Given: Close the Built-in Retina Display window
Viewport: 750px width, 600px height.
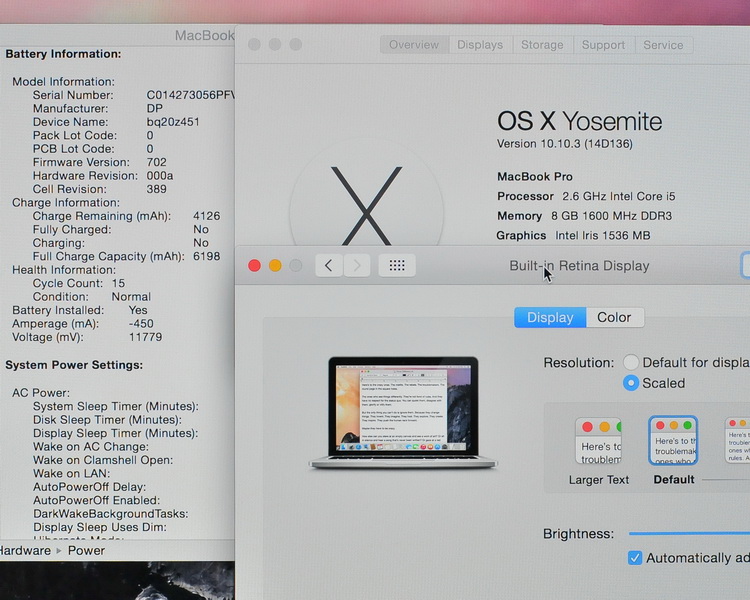Looking at the screenshot, I should tap(254, 266).
